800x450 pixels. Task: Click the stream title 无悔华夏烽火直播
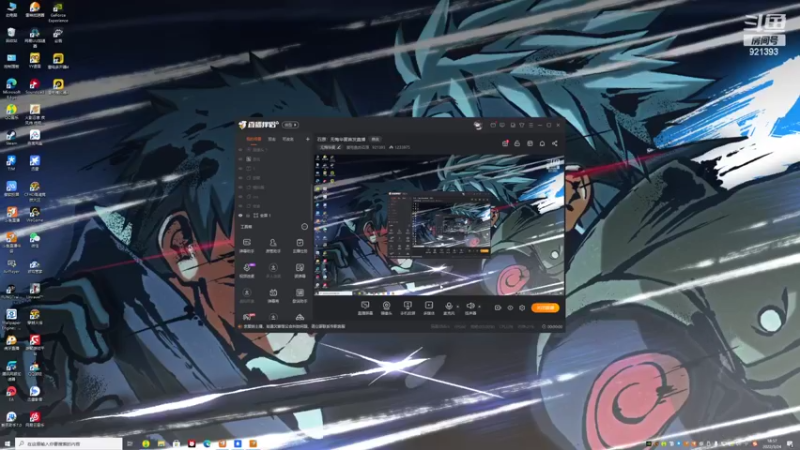point(347,139)
